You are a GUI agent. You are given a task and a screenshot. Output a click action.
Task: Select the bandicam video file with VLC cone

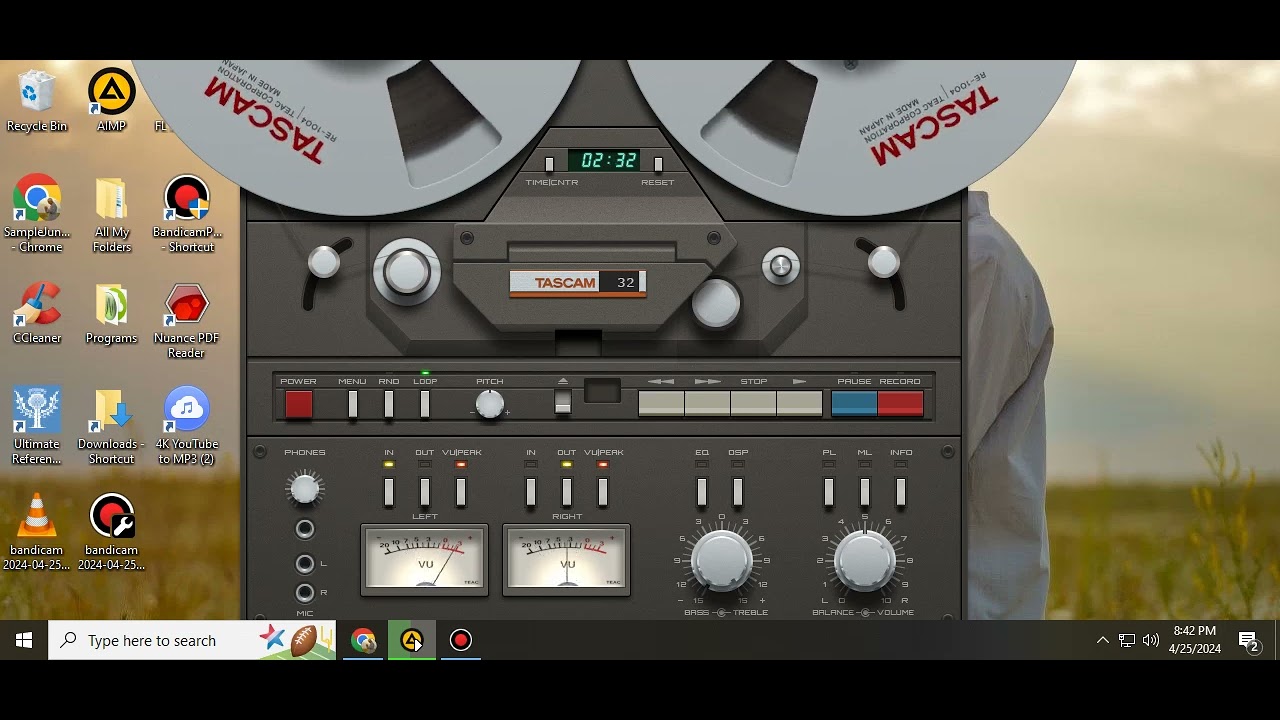click(x=37, y=532)
